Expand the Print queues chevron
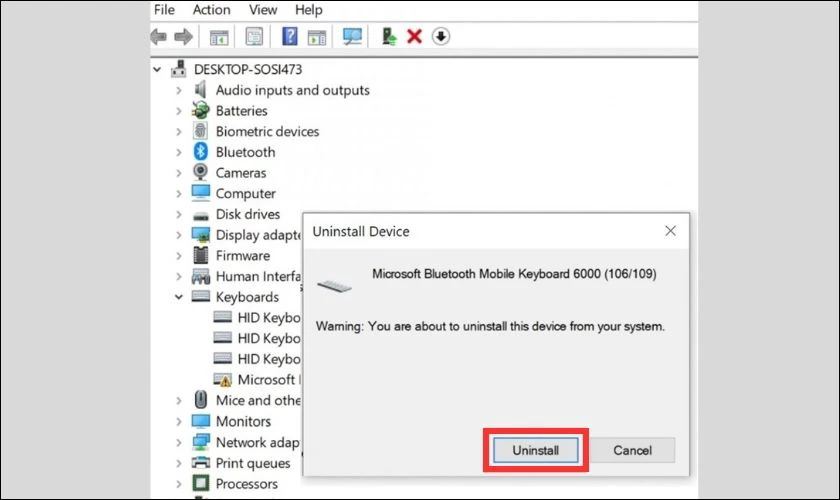840x500 pixels. tap(178, 463)
